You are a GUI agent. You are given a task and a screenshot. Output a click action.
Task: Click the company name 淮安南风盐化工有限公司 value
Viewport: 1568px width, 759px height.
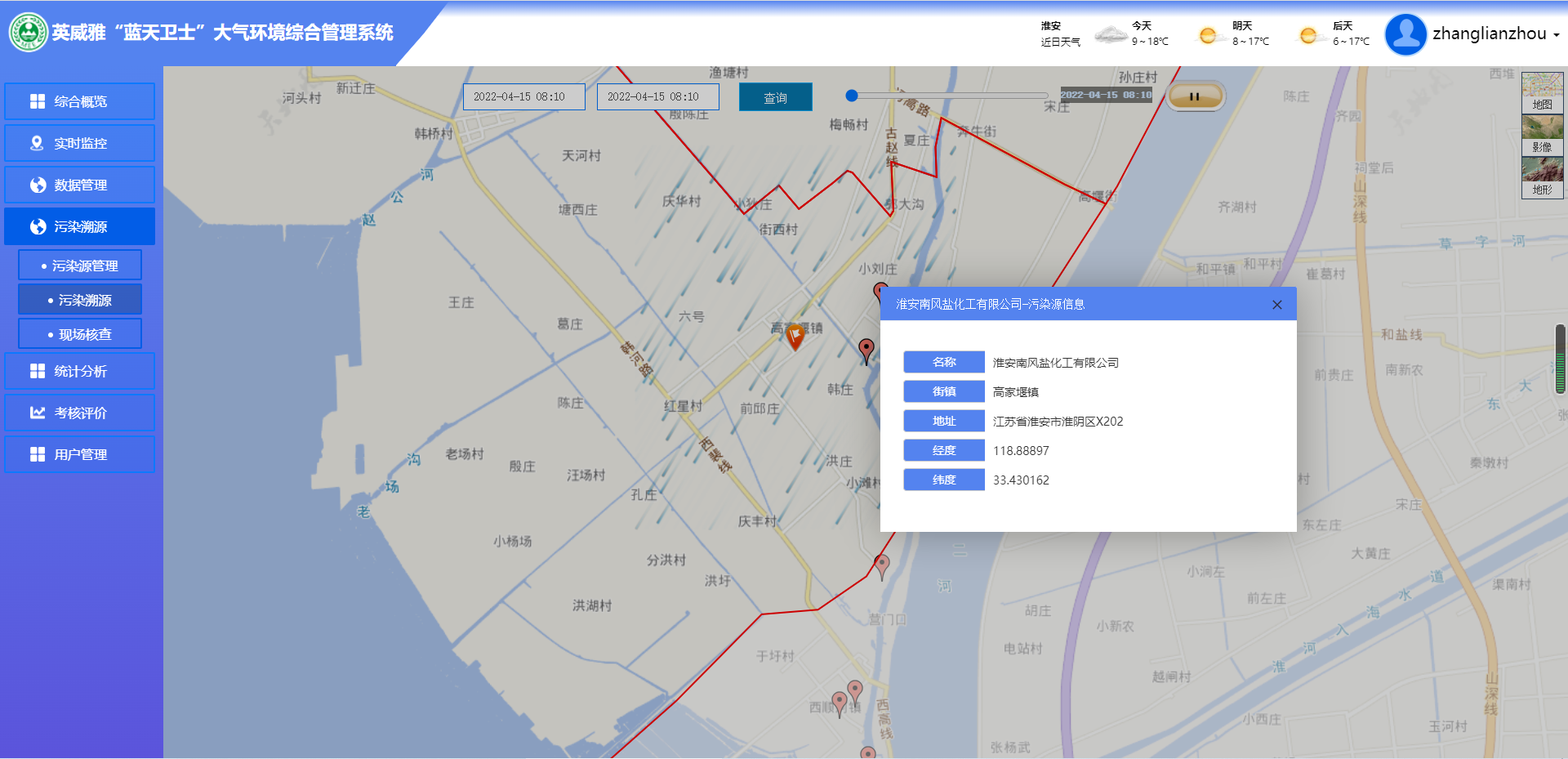click(1056, 363)
